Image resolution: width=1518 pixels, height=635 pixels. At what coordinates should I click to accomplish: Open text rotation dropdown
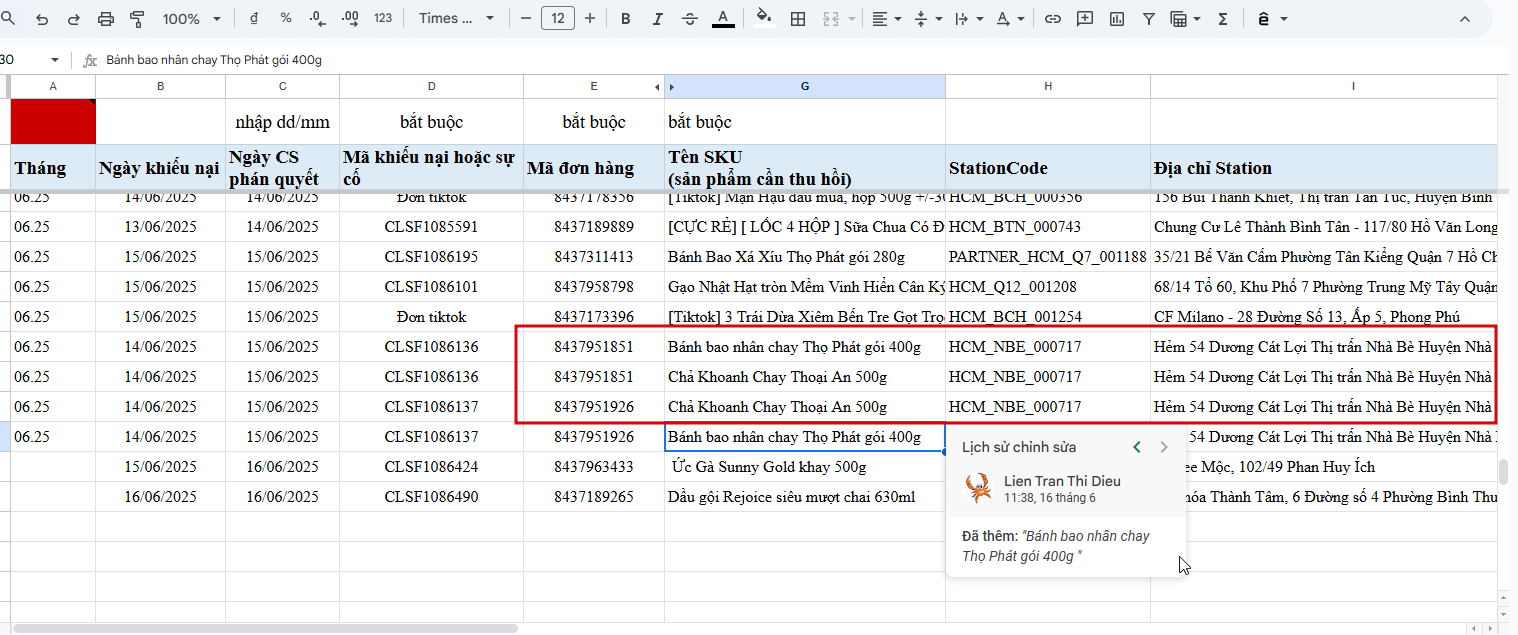click(x=1010, y=19)
